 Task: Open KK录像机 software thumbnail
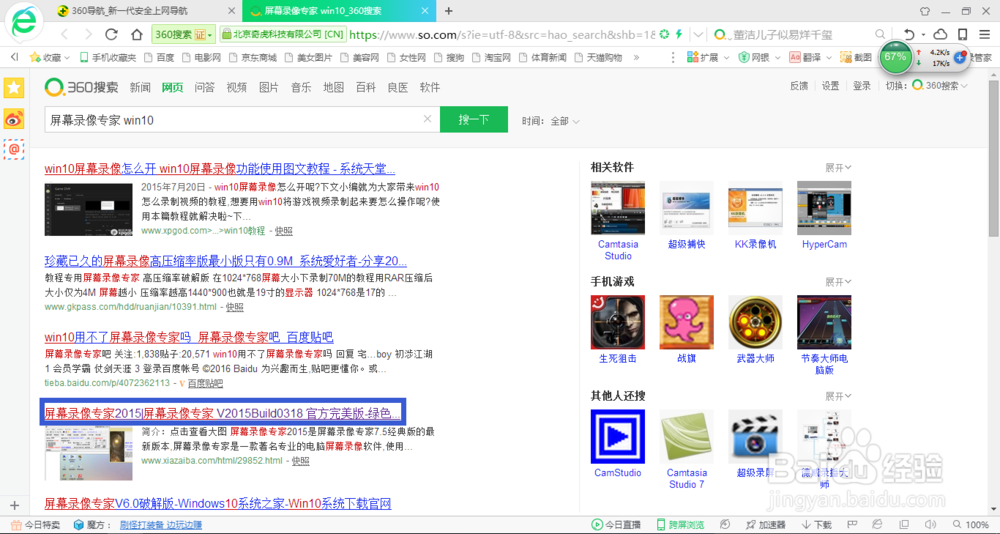pyautogui.click(x=755, y=208)
